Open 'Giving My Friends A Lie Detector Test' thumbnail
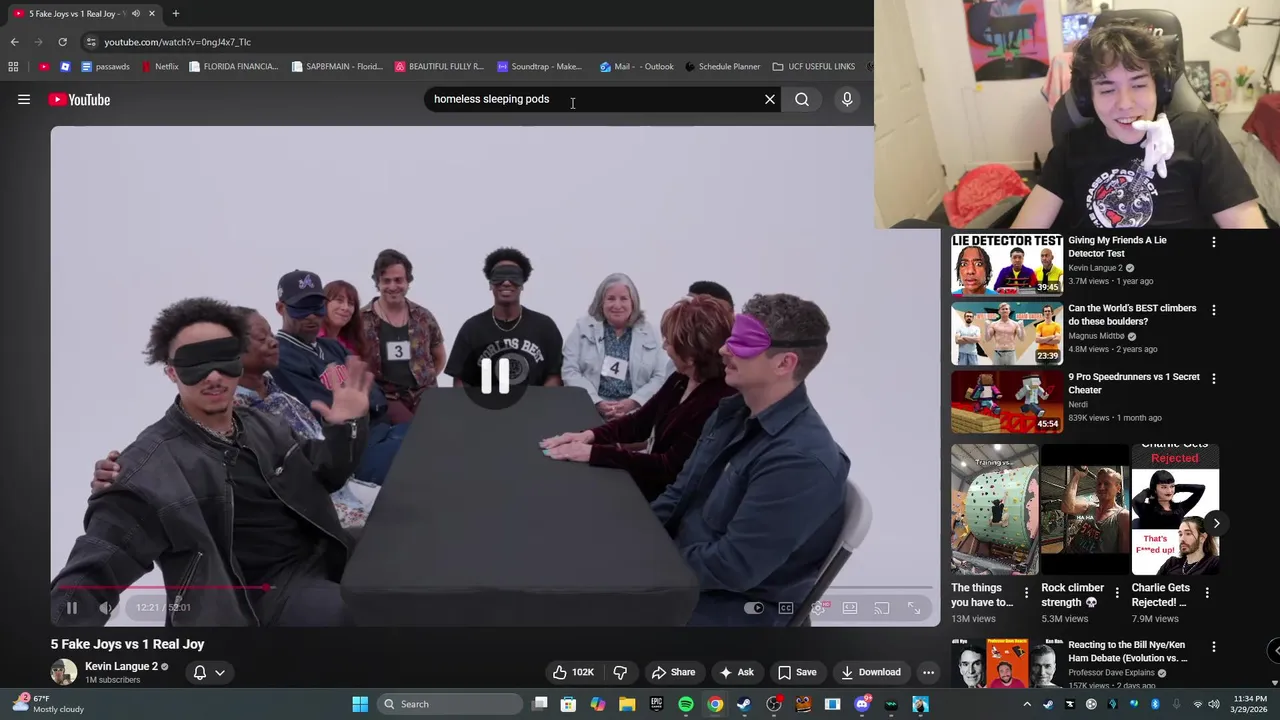This screenshot has width=1280, height=720. coord(1007,265)
